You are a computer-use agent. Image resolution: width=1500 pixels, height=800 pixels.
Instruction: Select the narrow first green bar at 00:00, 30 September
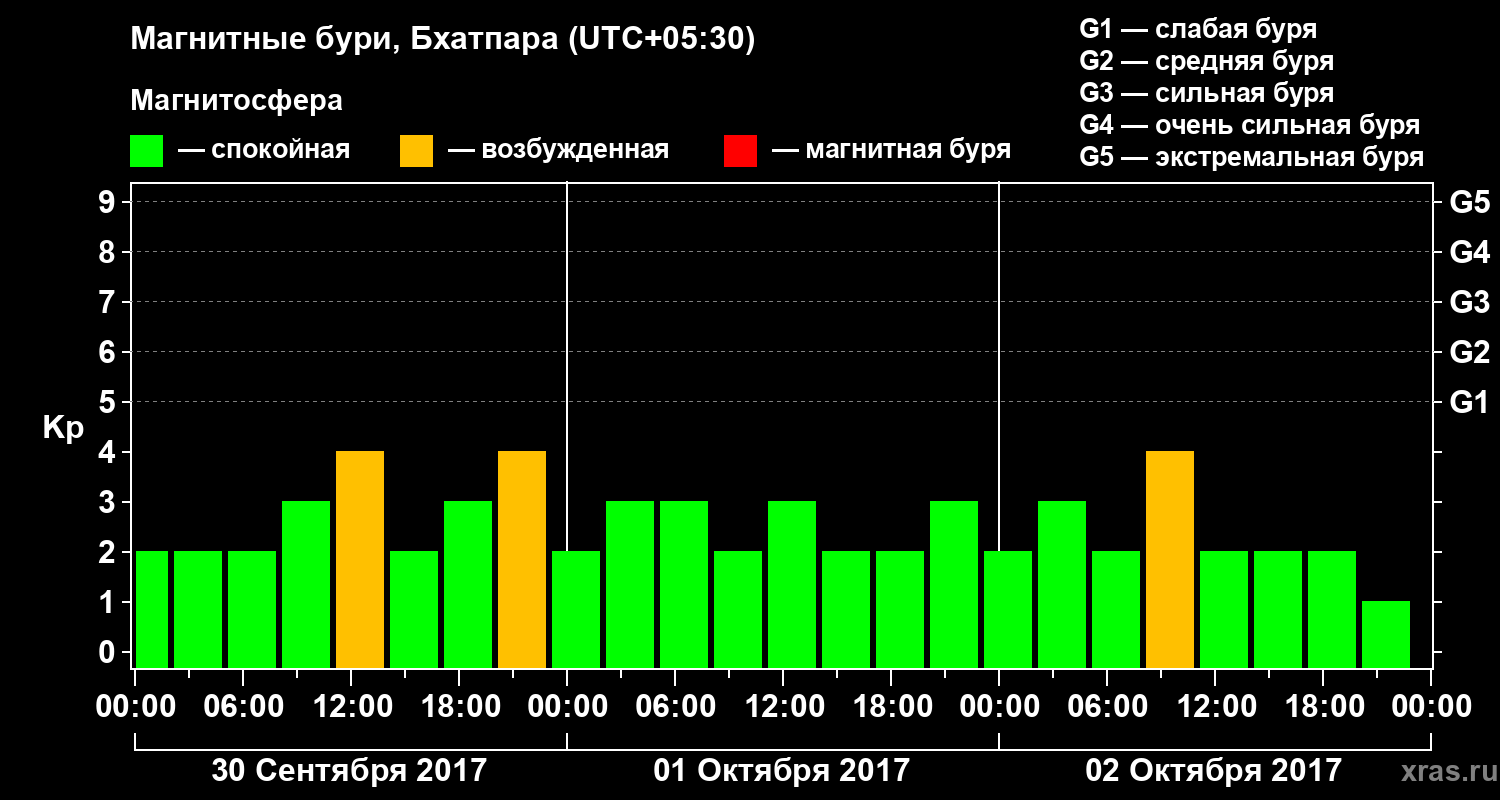pos(152,610)
